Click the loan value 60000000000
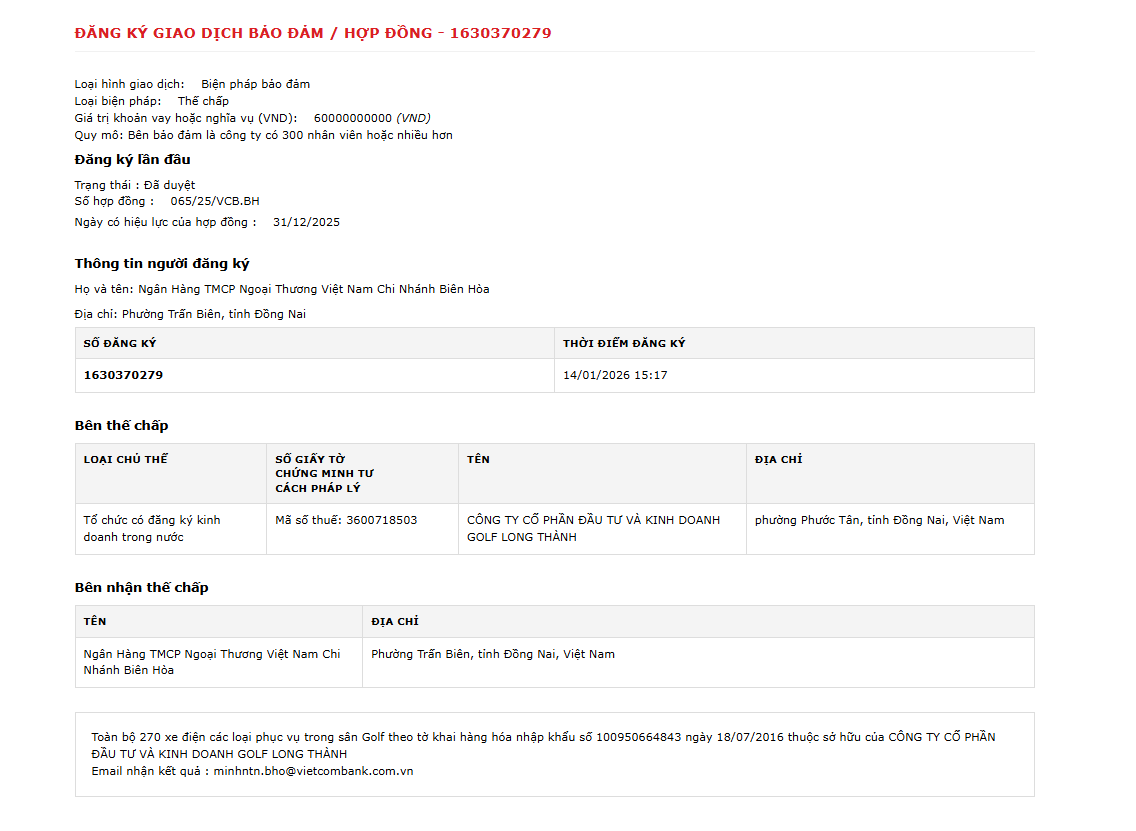This screenshot has height=831, width=1136. [353, 118]
